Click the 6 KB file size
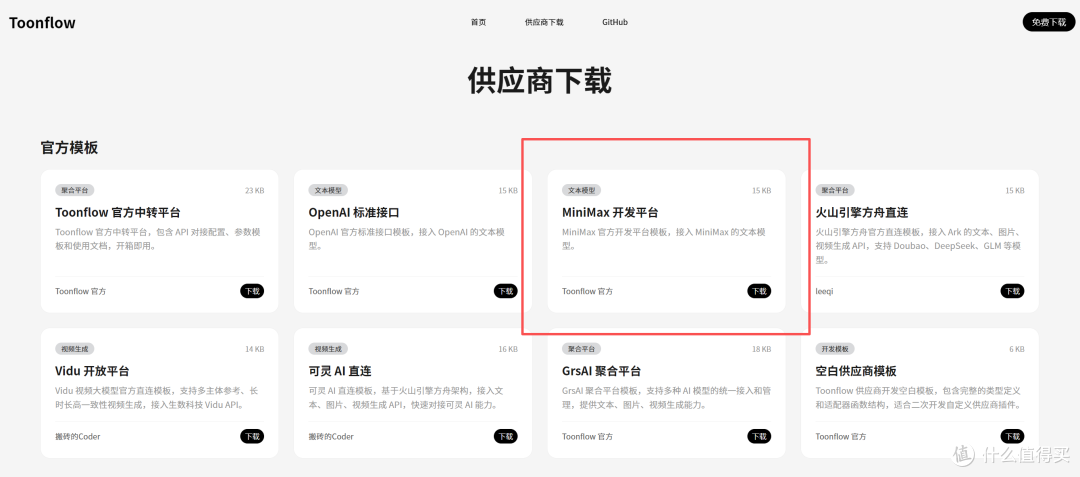Viewport: 1080px width, 477px height. tap(1017, 349)
